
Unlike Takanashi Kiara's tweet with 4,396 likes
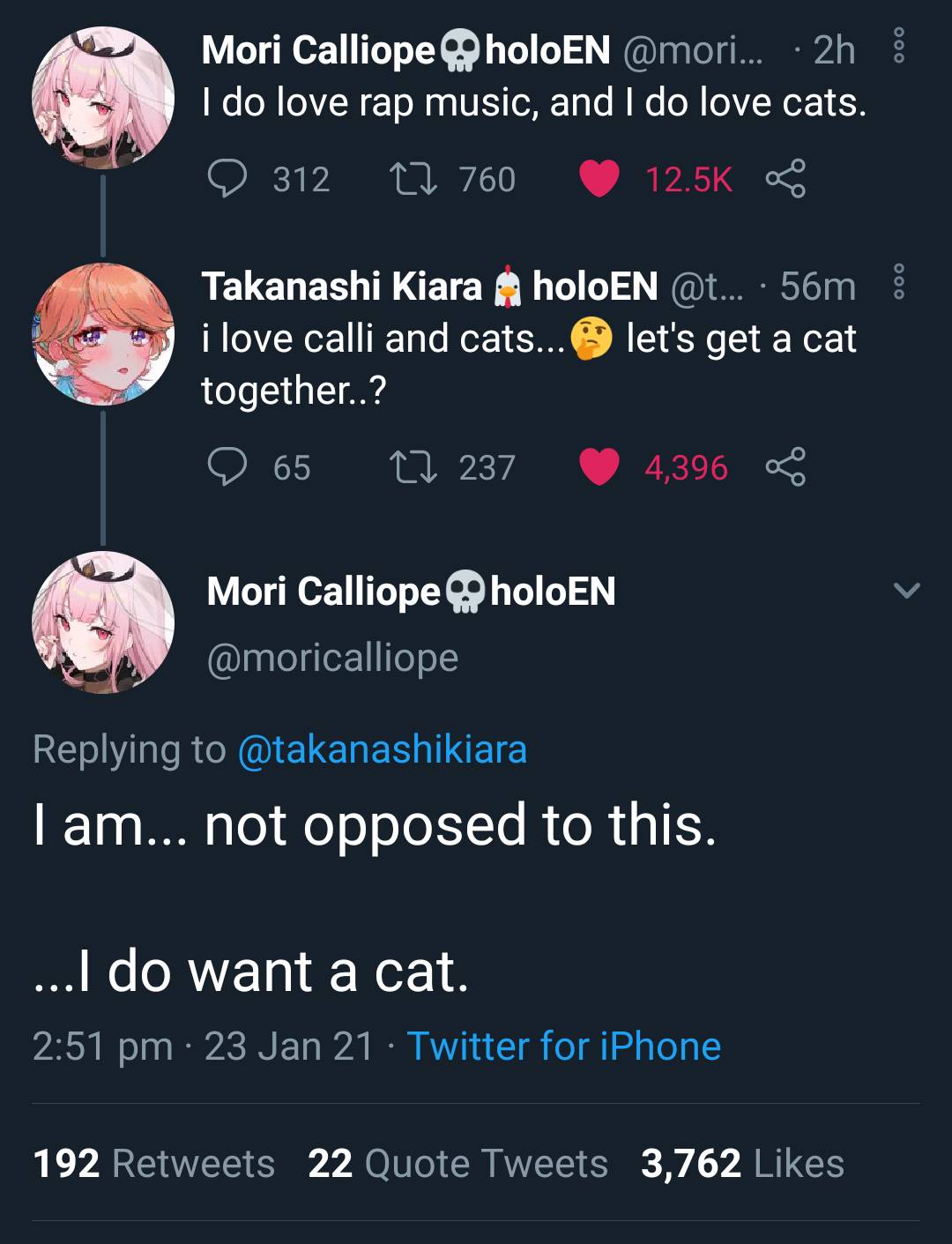pyautogui.click(x=599, y=467)
